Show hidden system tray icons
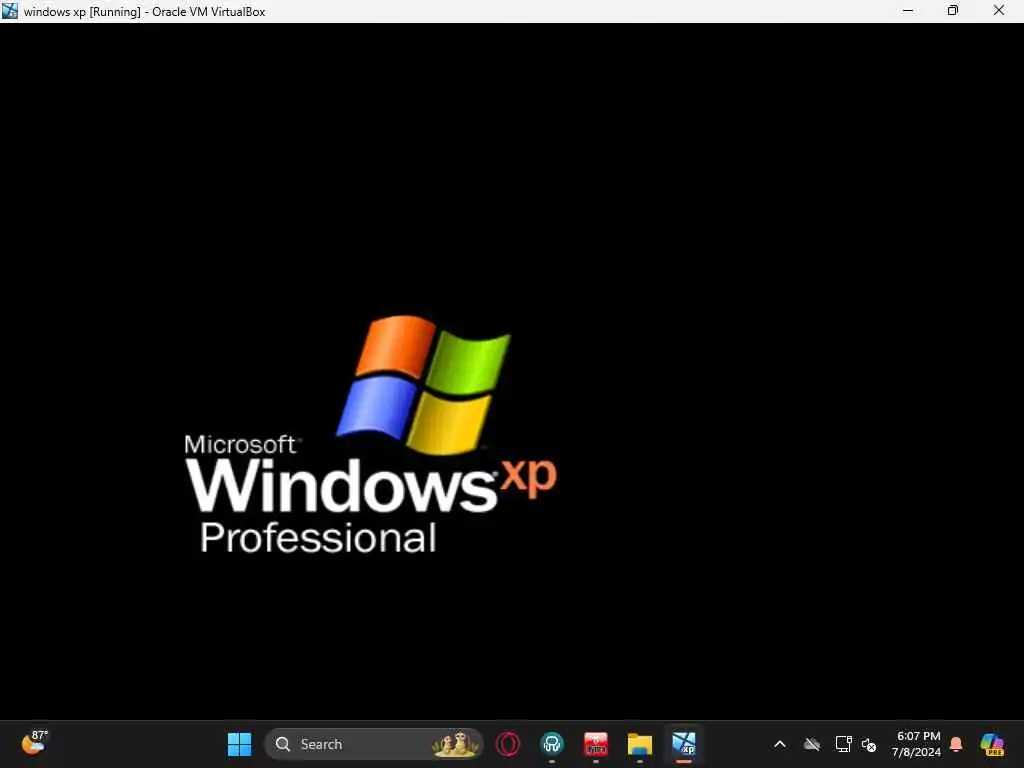Screen dimensions: 1024x768 [780, 744]
